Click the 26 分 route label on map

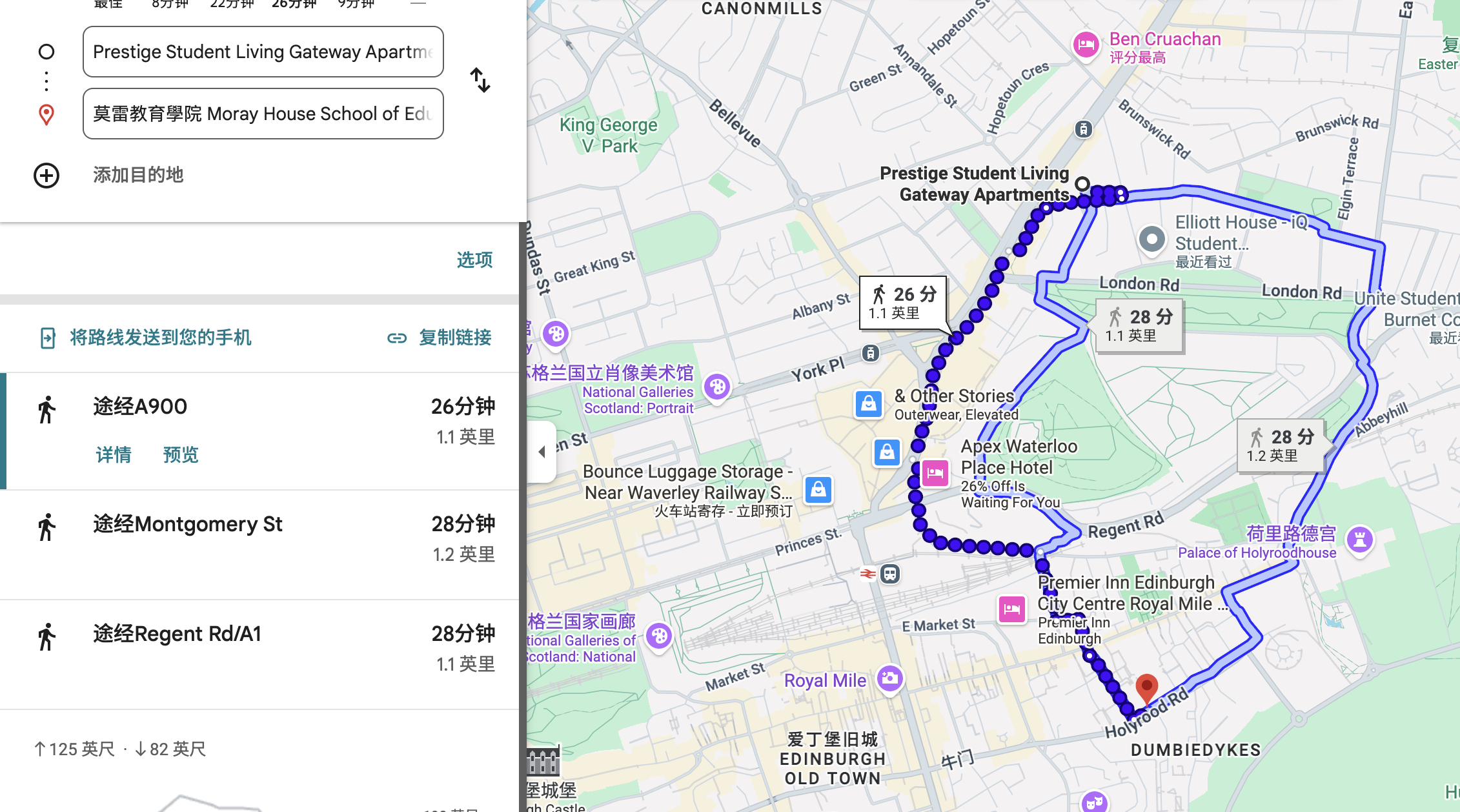pyautogui.click(x=903, y=303)
